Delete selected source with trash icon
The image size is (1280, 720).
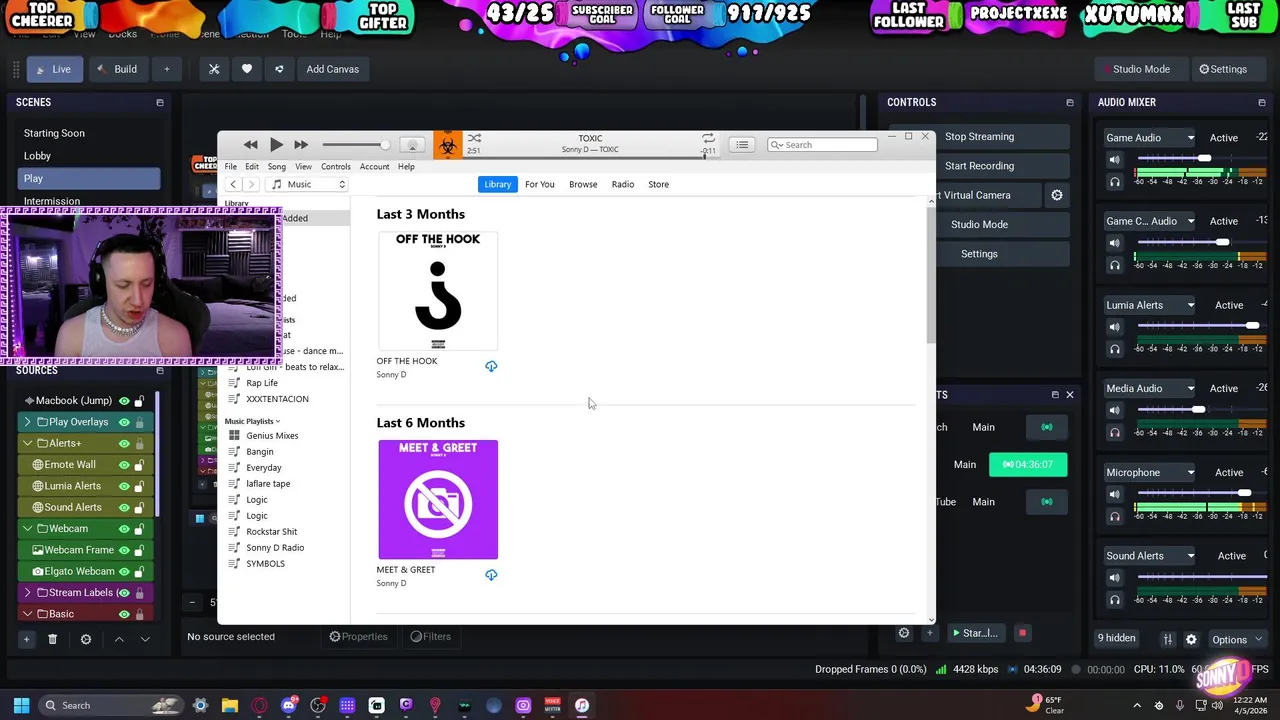[x=53, y=639]
